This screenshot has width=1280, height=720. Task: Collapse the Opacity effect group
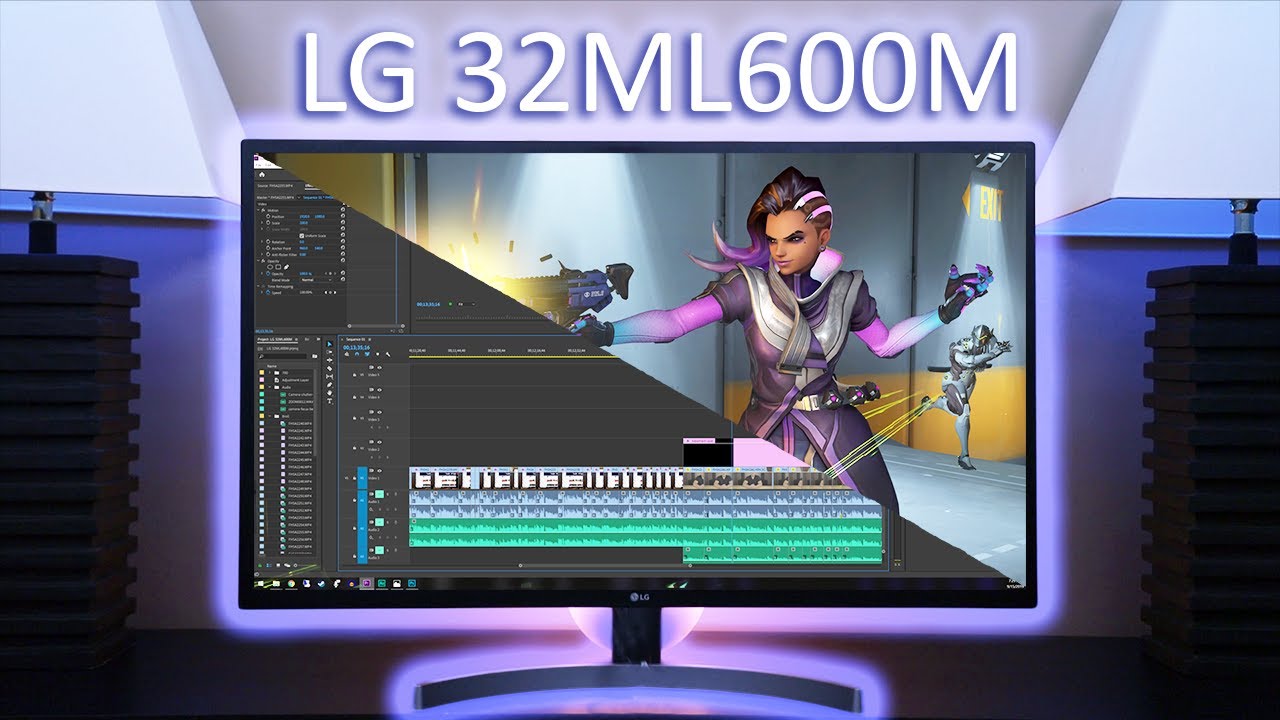[x=258, y=261]
